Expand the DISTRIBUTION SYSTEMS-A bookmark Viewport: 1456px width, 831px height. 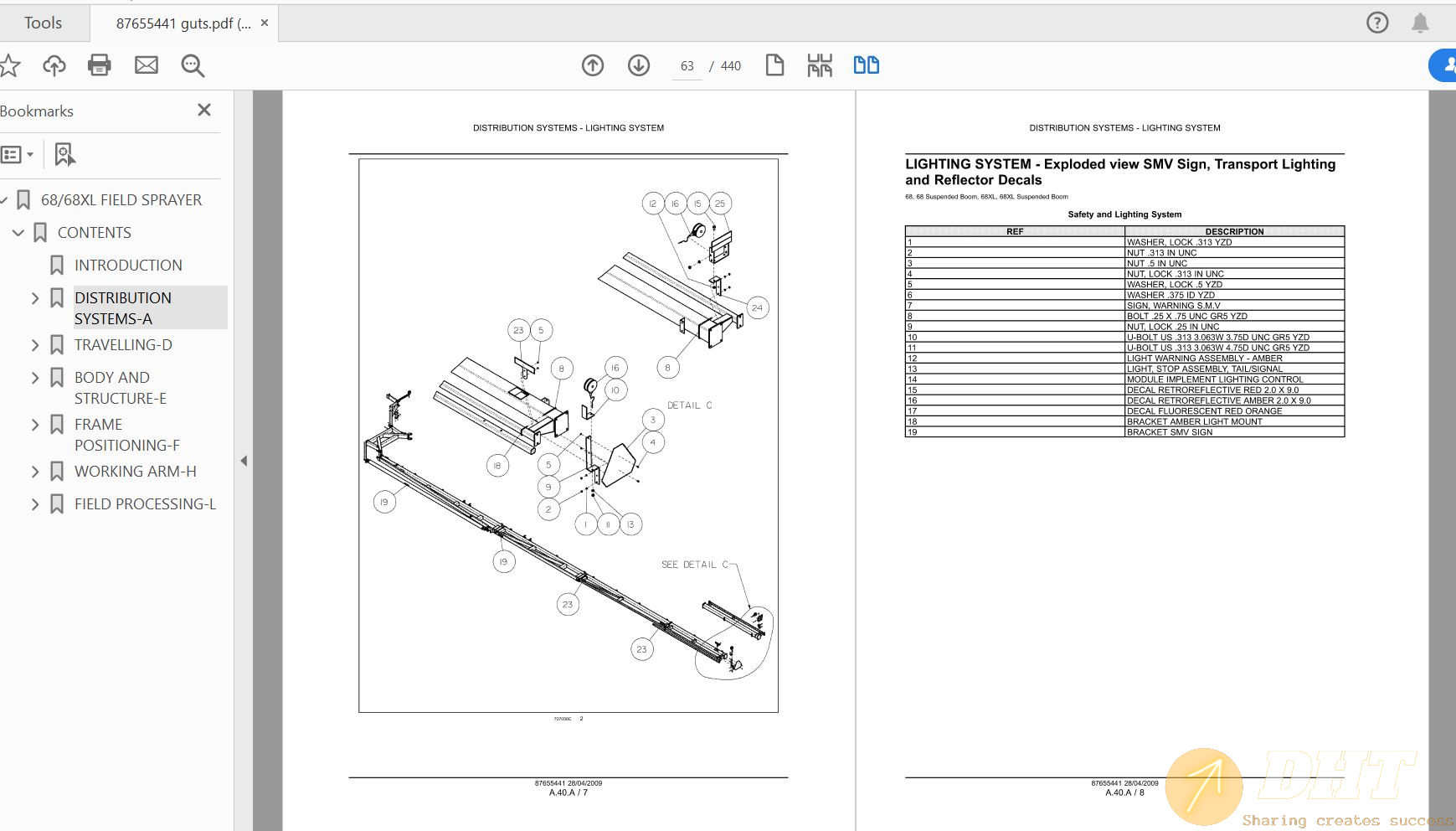[x=35, y=298]
